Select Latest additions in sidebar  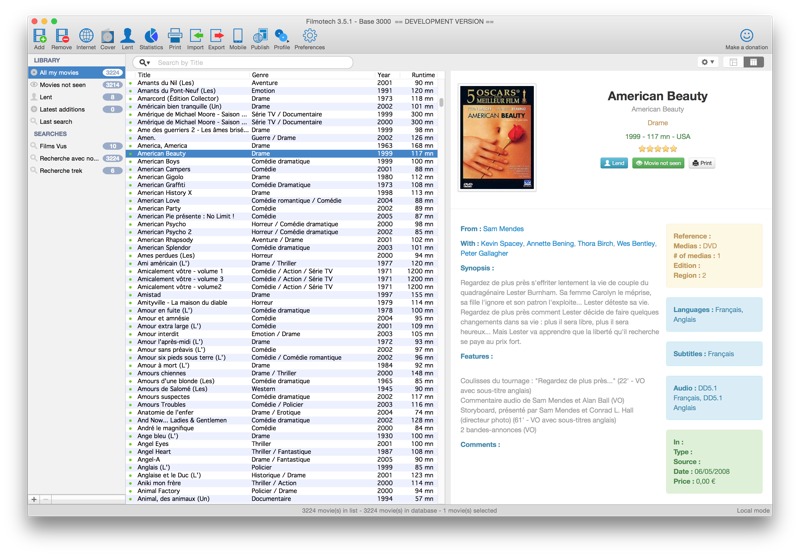pos(77,109)
